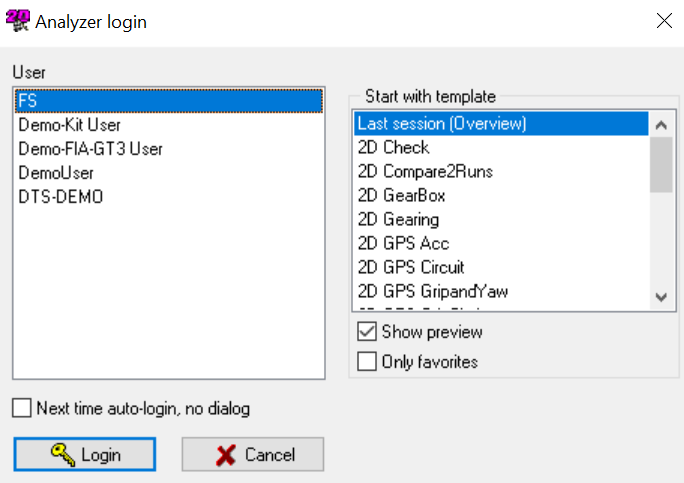The image size is (684, 483).
Task: Select the 2D Compare2Runs template
Action: click(x=425, y=172)
